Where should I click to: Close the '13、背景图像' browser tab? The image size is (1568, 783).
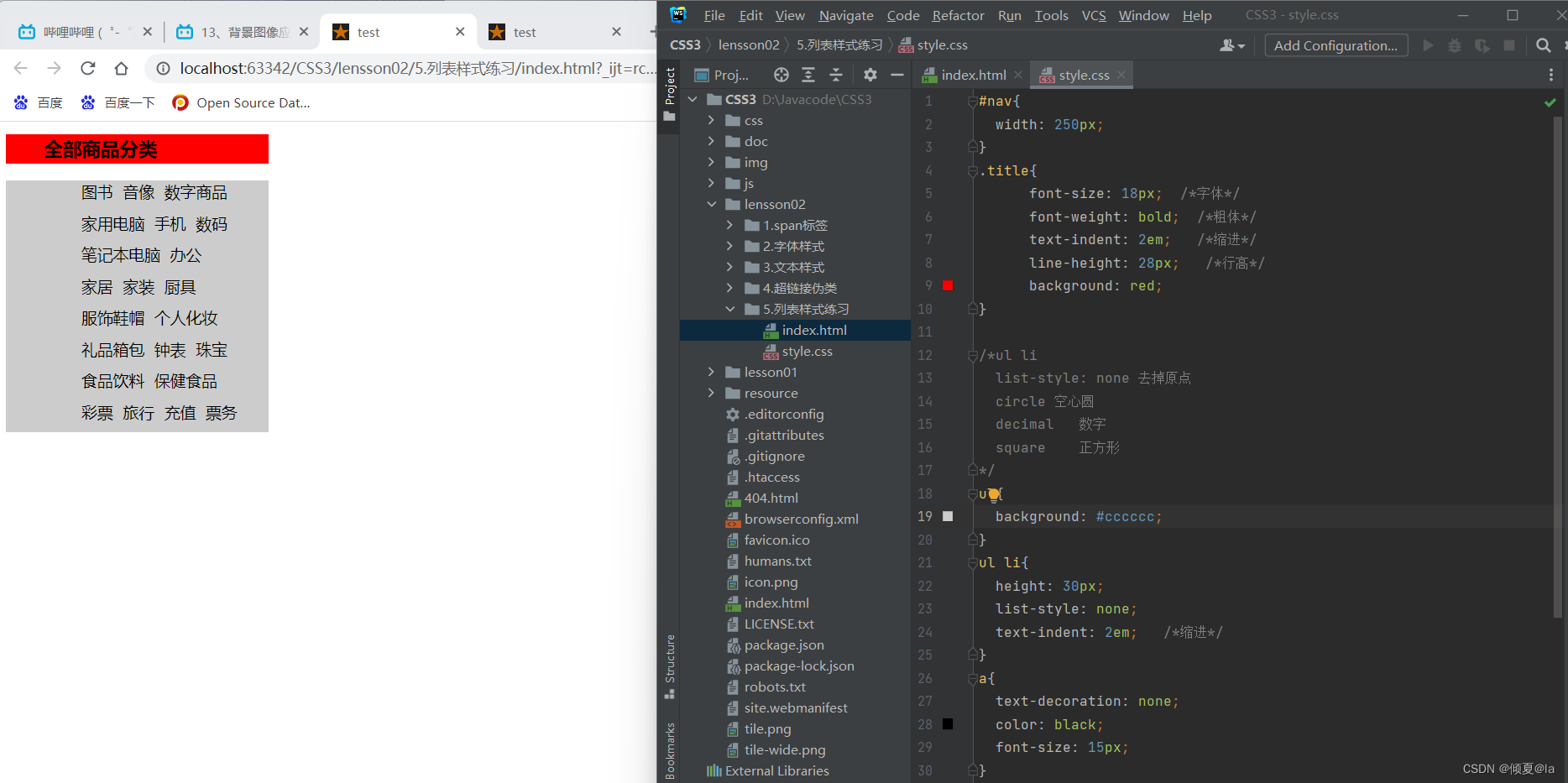[304, 32]
